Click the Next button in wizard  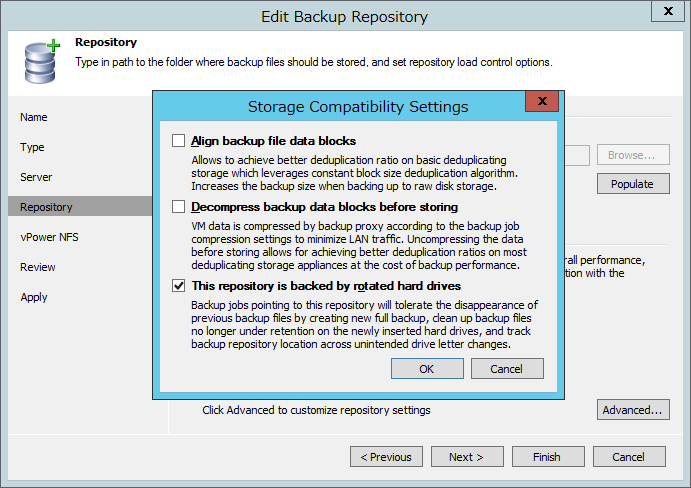(467, 457)
